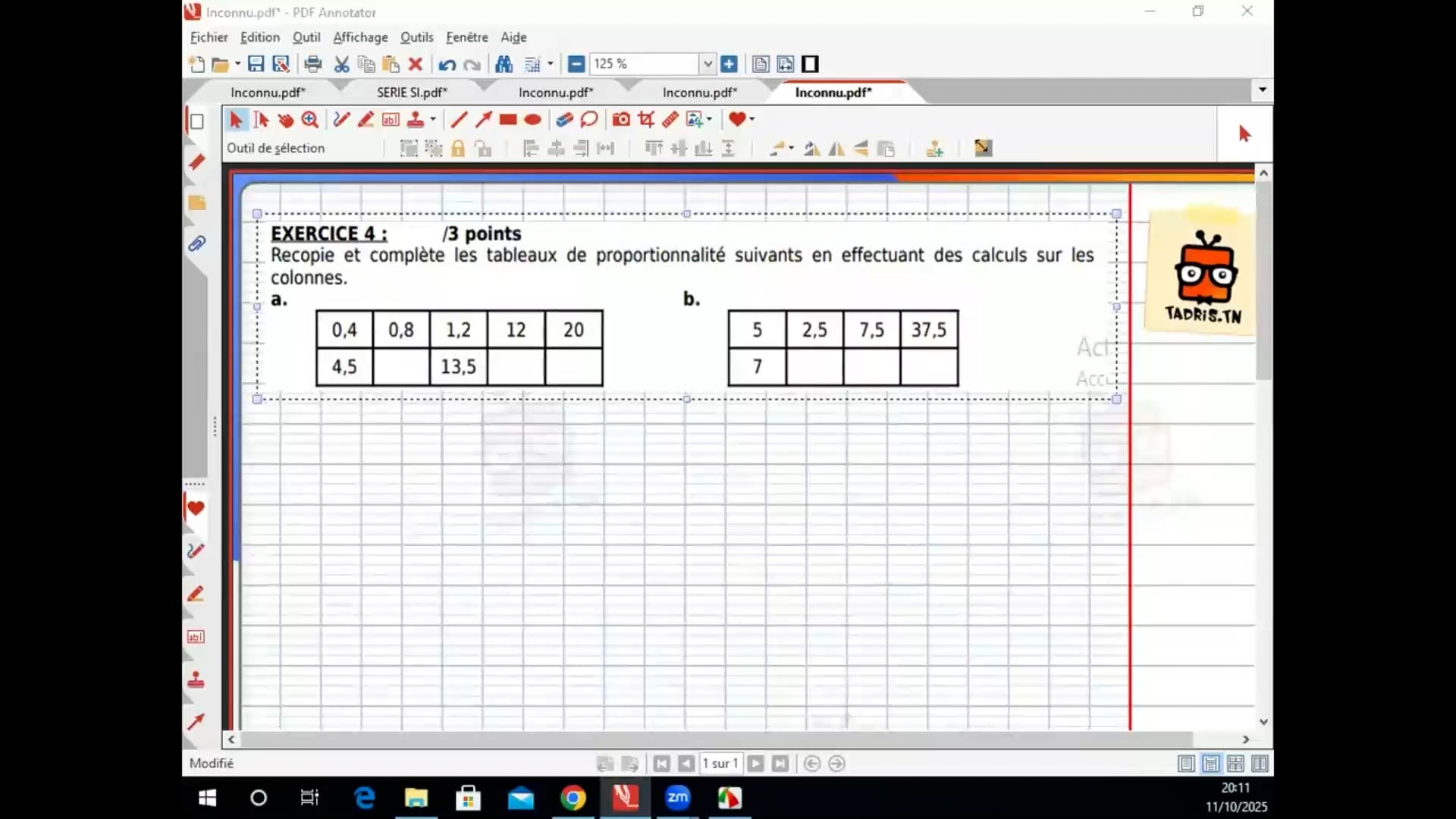Toggle the attachments paperclip sidebar panel
This screenshot has height=819, width=1456.
coord(196,243)
